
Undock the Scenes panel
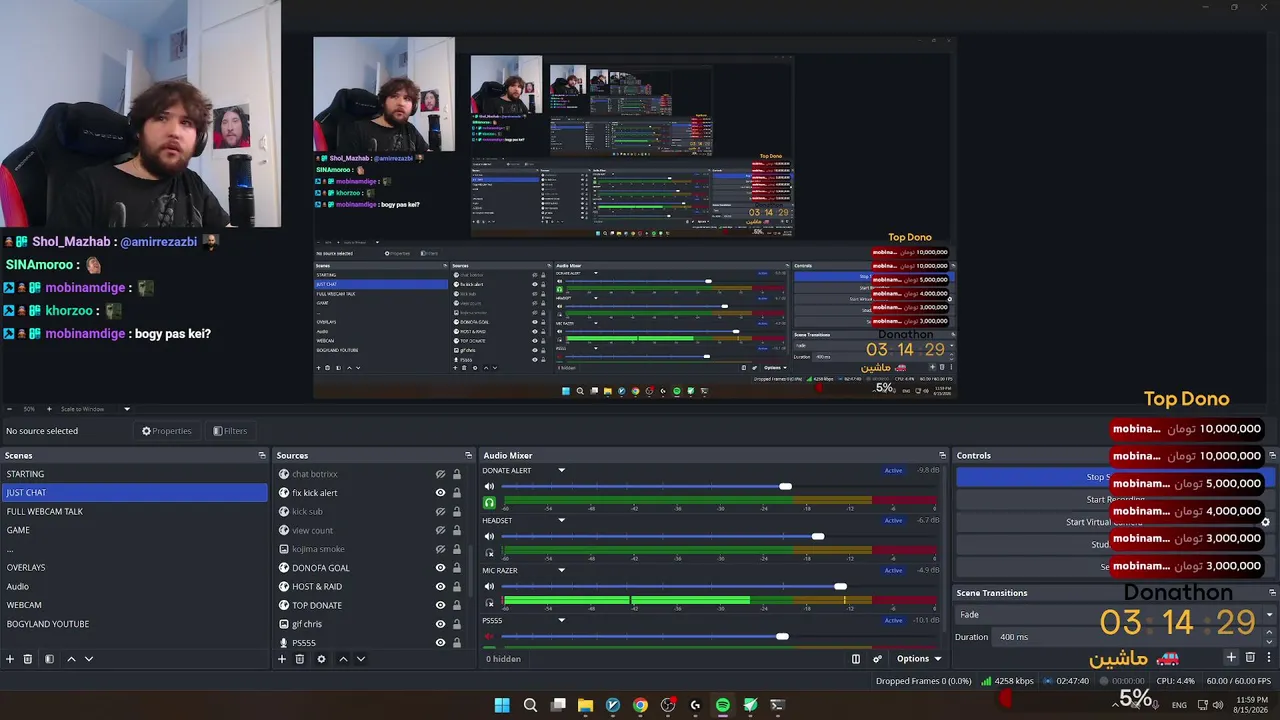point(262,455)
